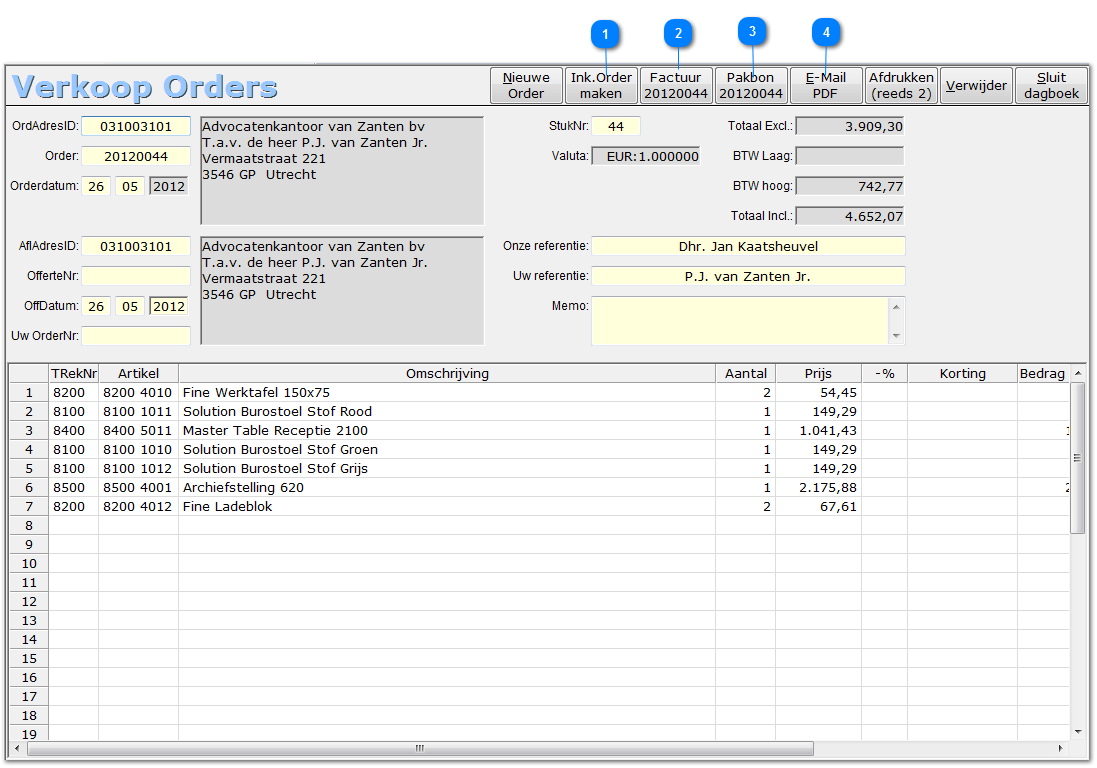The image size is (1097, 768).
Task: Select callout badge number 4
Action: pyautogui.click(x=826, y=34)
